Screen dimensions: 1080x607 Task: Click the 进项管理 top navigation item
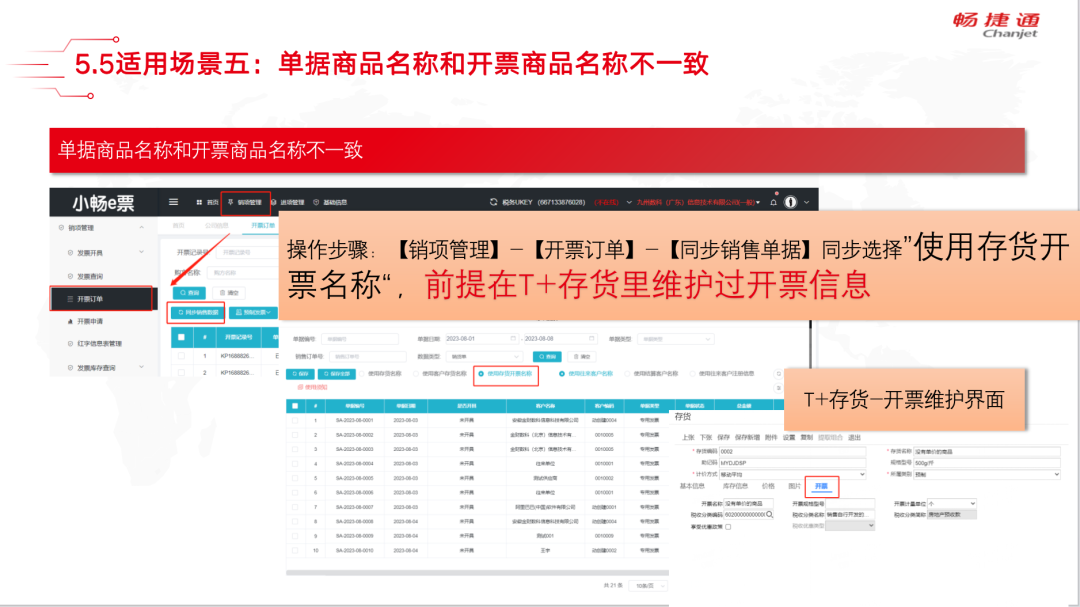[288, 203]
